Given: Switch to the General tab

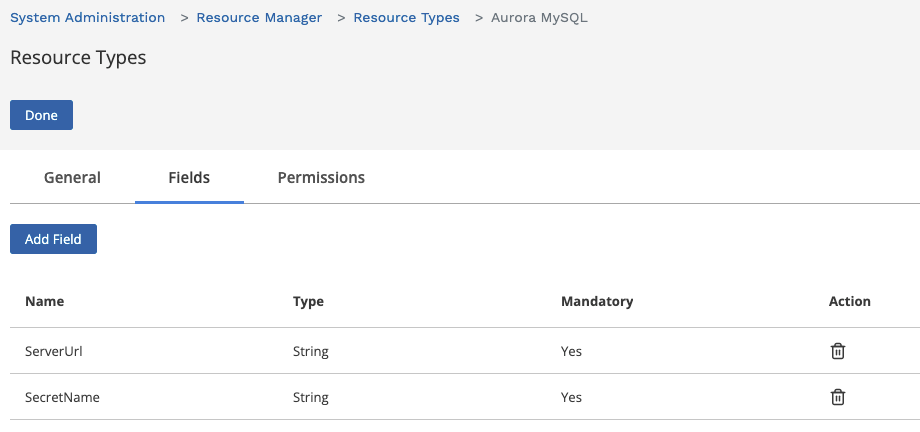Looking at the screenshot, I should [72, 177].
